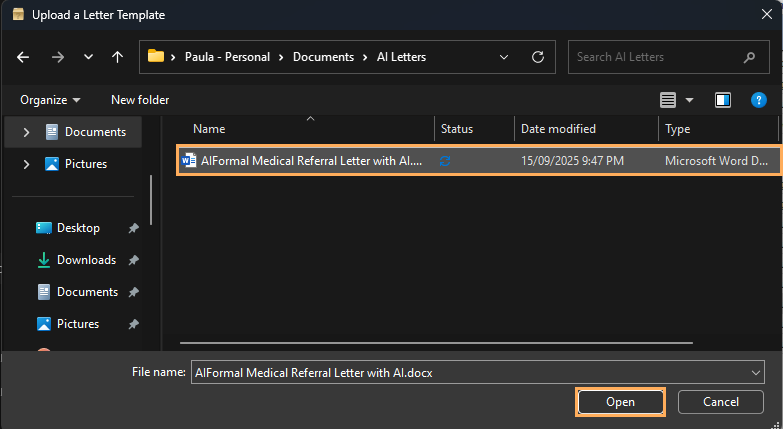Click the search magnifier icon
Viewport: 784px width, 430px height.
point(749,57)
